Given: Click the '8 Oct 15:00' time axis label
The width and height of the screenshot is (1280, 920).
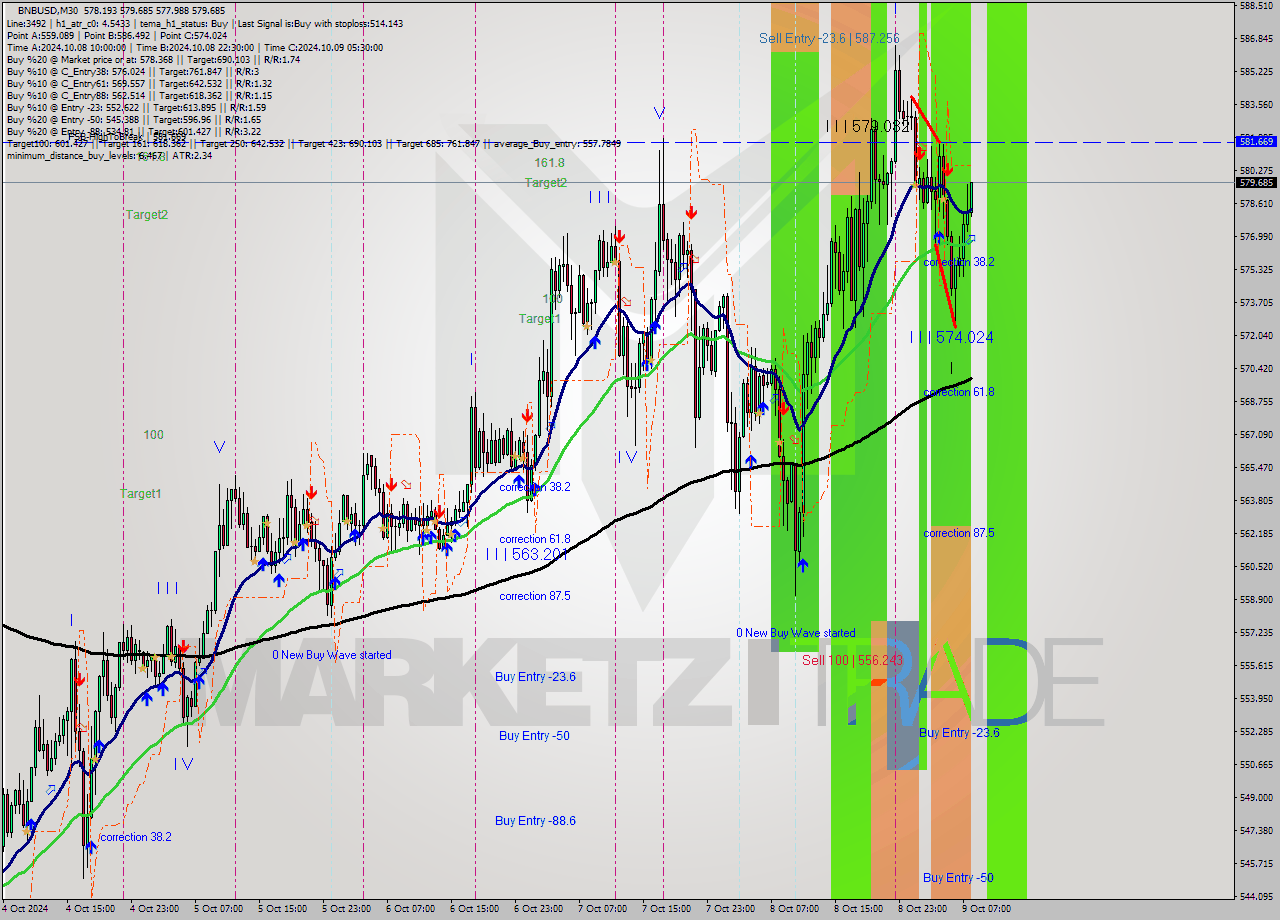Looking at the screenshot, I should 859,909.
